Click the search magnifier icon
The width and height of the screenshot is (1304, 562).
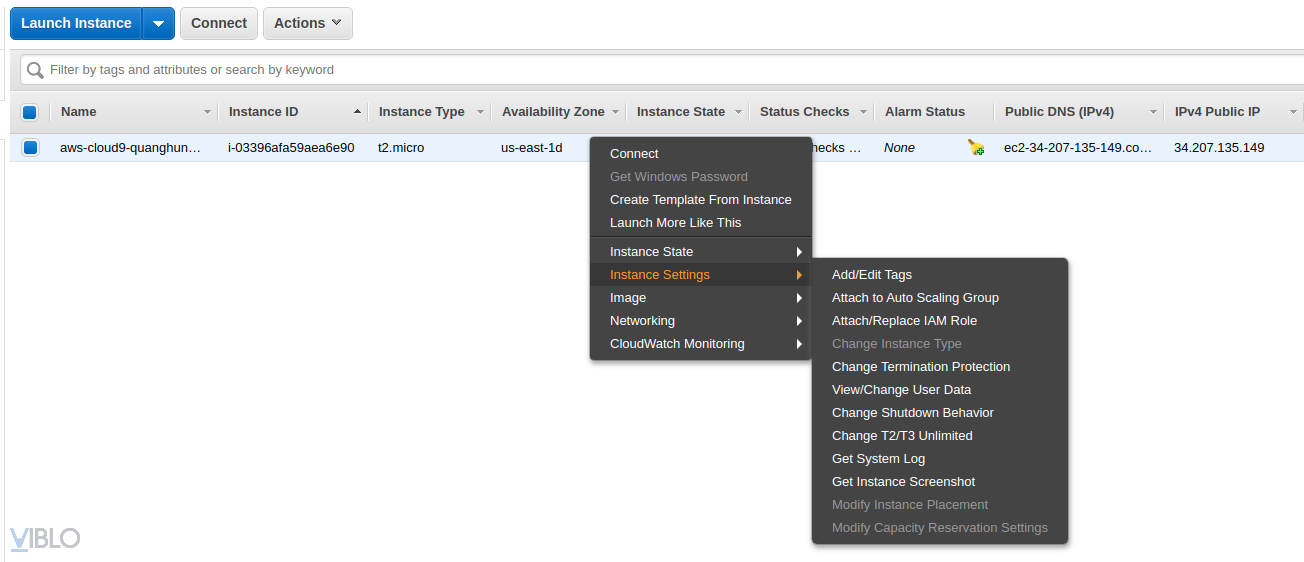coord(36,70)
